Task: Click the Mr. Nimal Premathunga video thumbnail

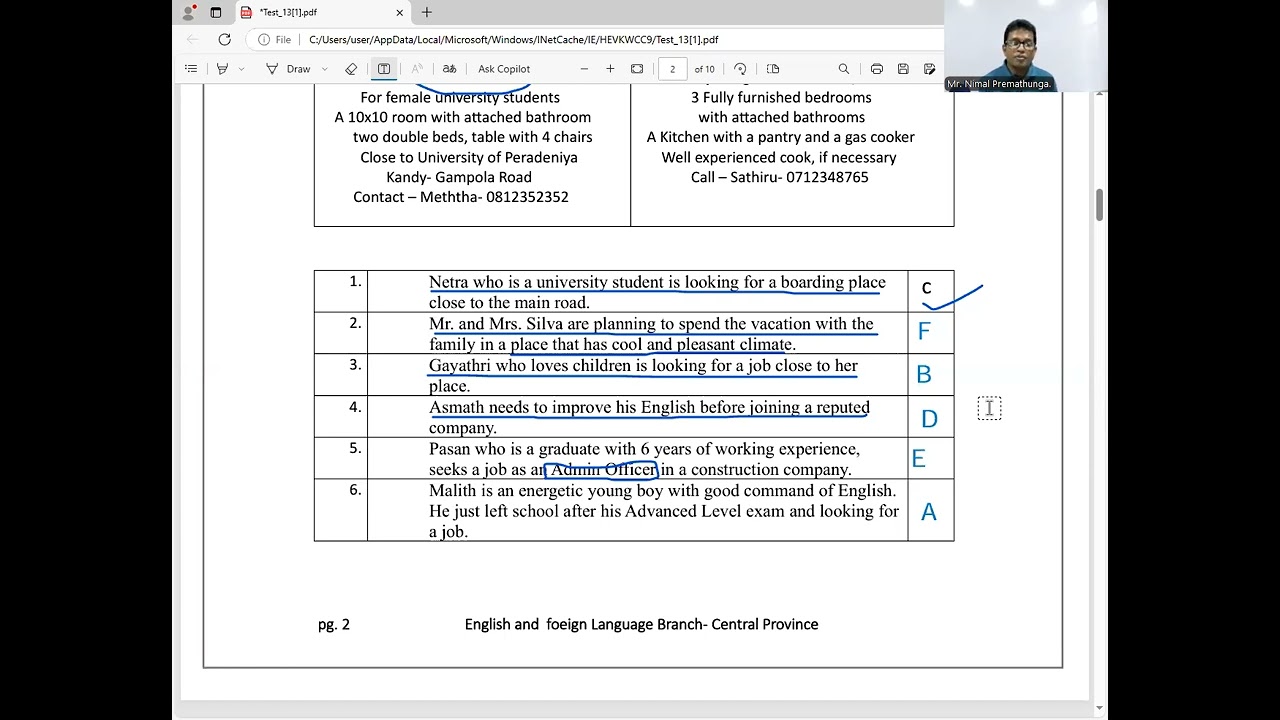Action: [1026, 46]
